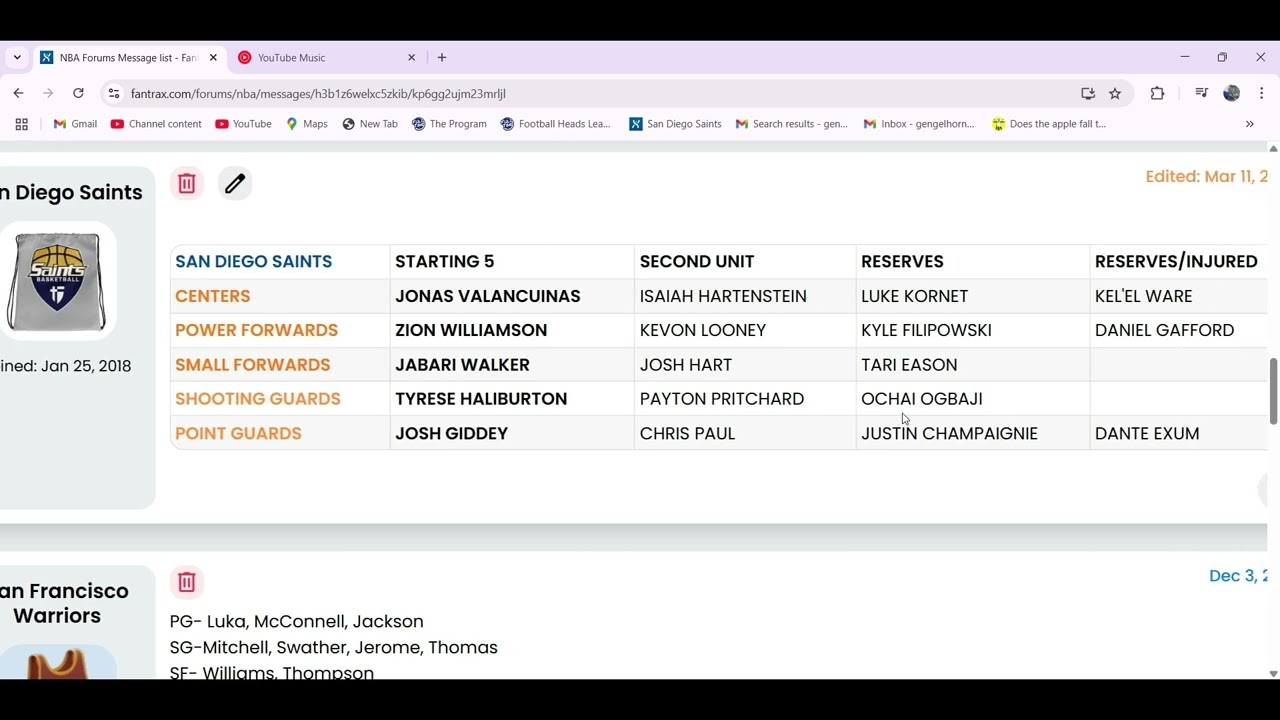Select the JOSH HART cell
The image size is (1280, 720).
(745, 365)
